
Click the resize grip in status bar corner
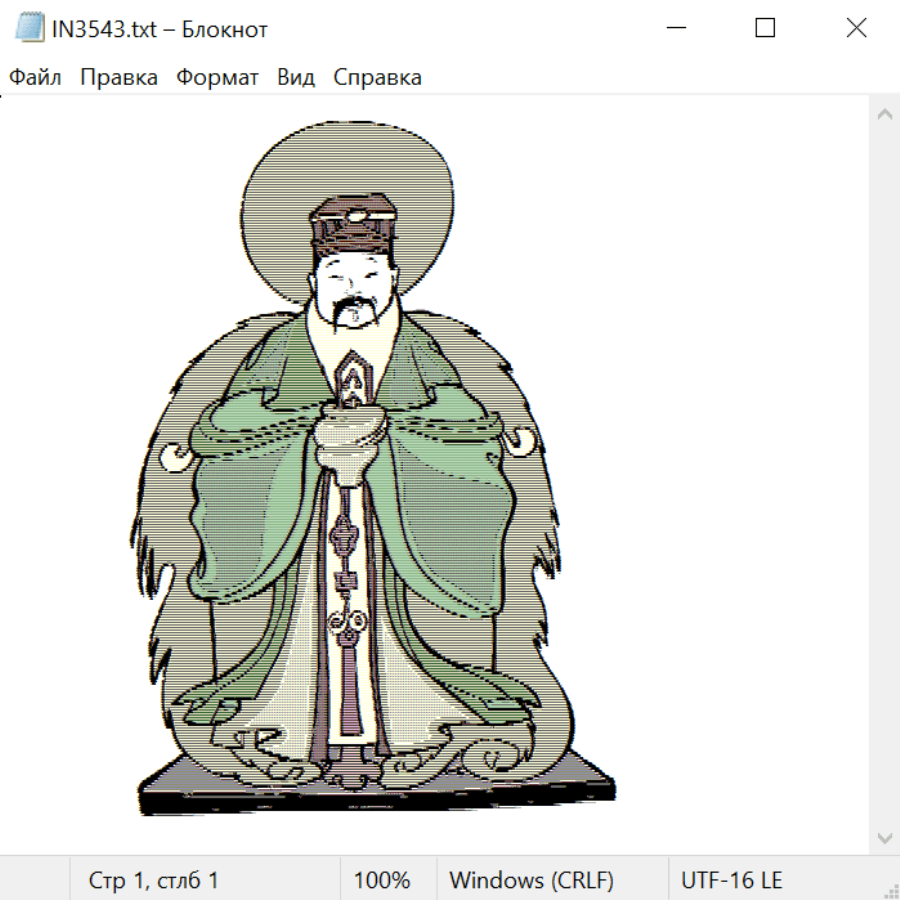click(x=891, y=891)
